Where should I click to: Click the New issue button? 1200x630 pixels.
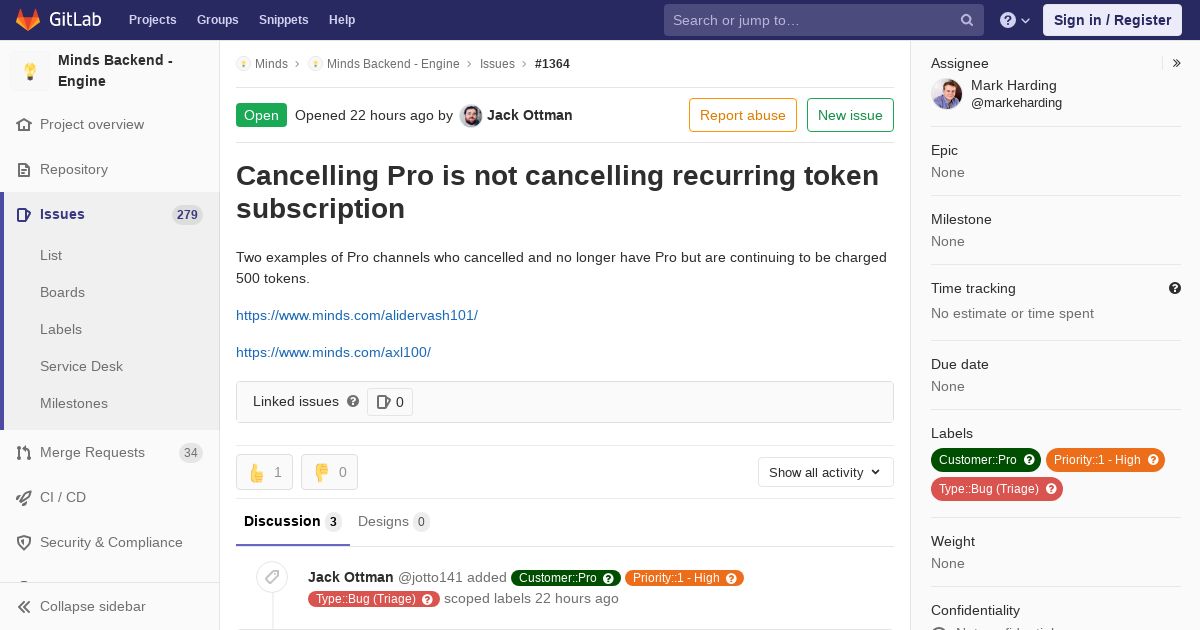pyautogui.click(x=850, y=115)
